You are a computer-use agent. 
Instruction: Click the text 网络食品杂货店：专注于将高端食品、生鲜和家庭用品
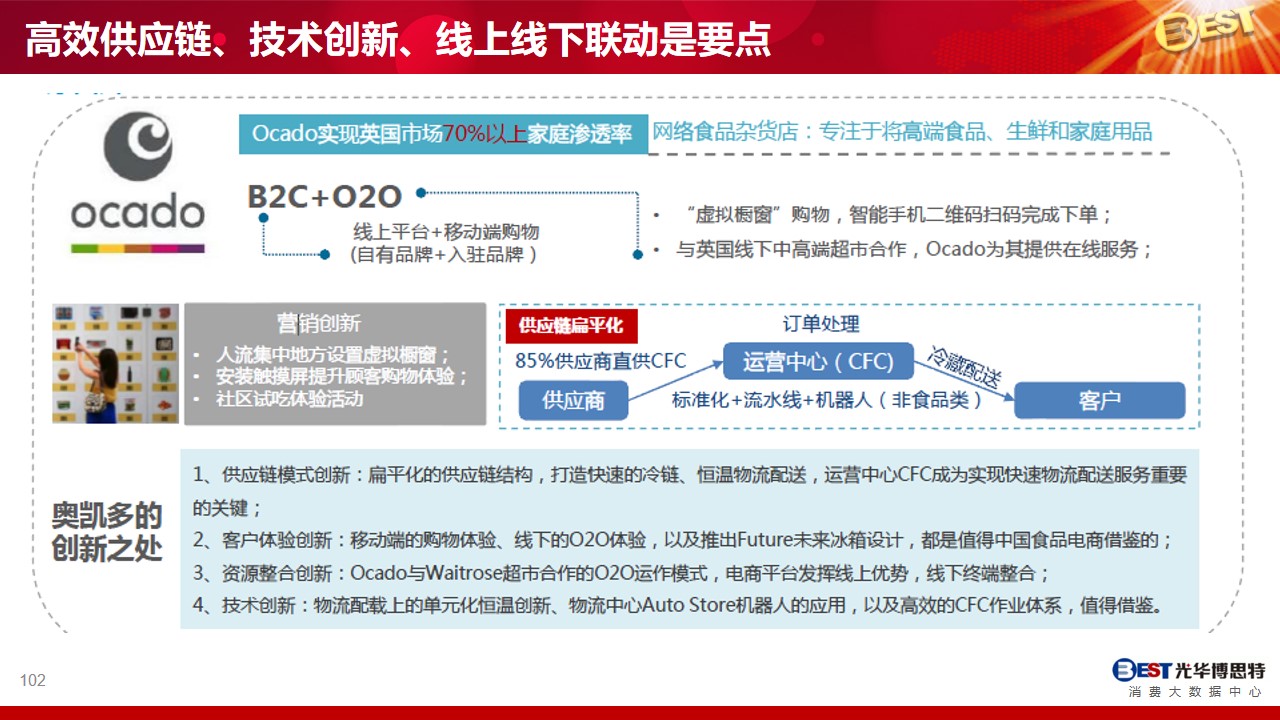(x=902, y=131)
